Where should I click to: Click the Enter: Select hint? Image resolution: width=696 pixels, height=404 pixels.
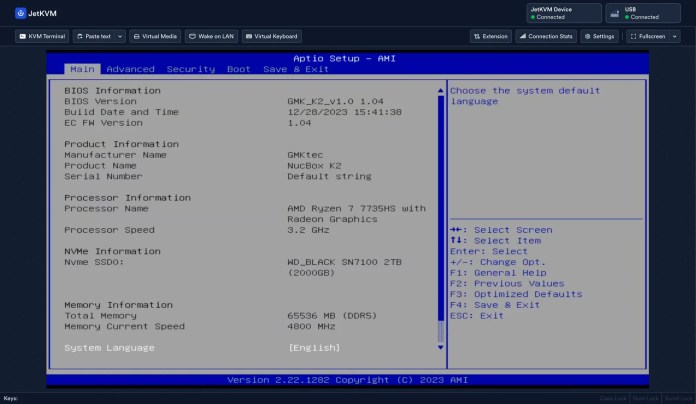pos(489,251)
